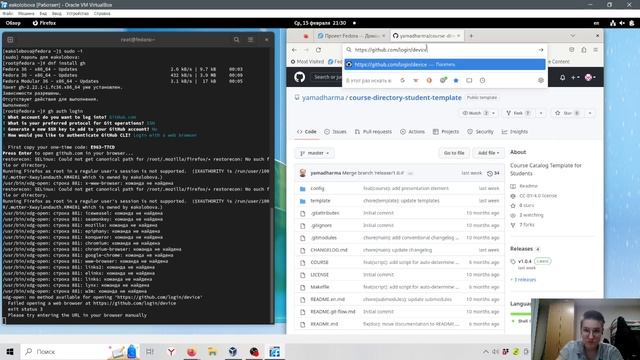Switch to the Issues tab
The width and height of the screenshot is (640, 360).
(x=336, y=132)
